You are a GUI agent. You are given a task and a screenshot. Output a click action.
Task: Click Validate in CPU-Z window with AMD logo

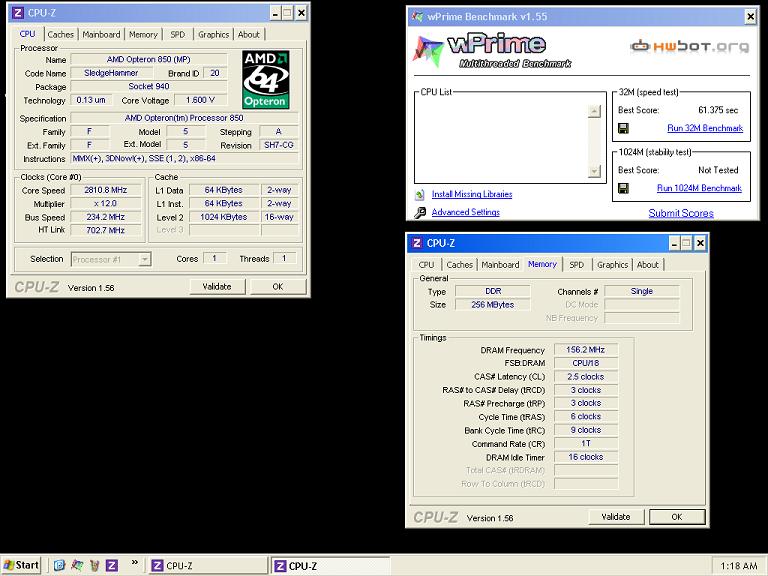click(x=217, y=287)
